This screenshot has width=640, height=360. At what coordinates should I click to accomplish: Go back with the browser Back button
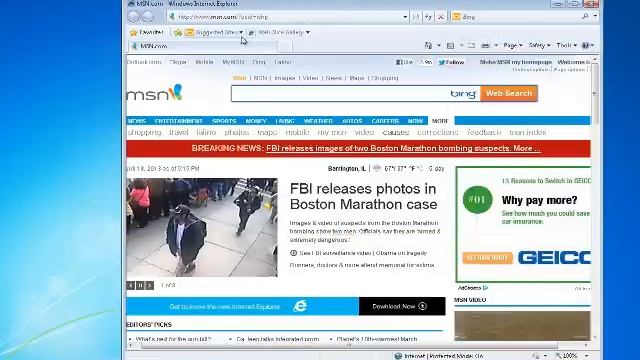click(x=133, y=16)
